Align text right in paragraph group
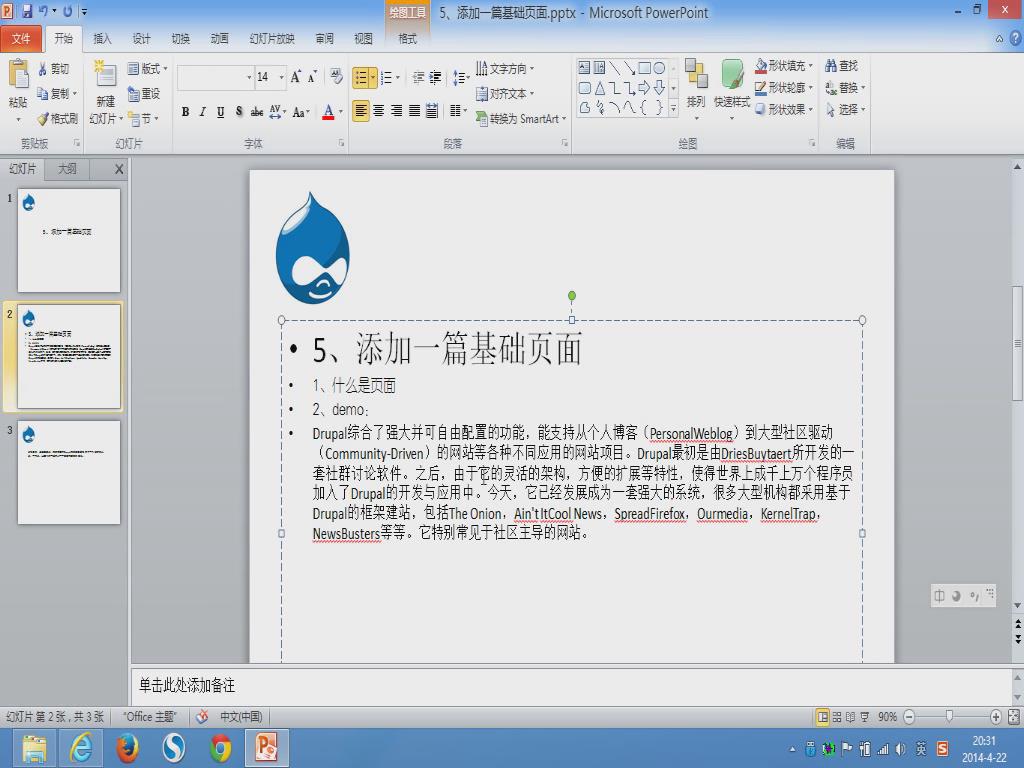Viewport: 1024px width, 768px height. (396, 110)
